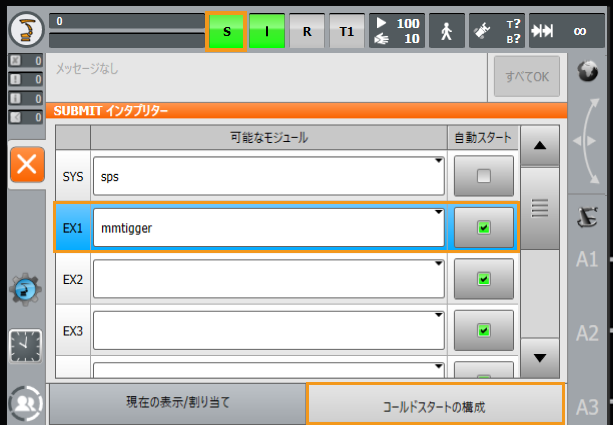The height and width of the screenshot is (425, 613).
Task: Select the EX1 row label
Action: (x=73, y=228)
